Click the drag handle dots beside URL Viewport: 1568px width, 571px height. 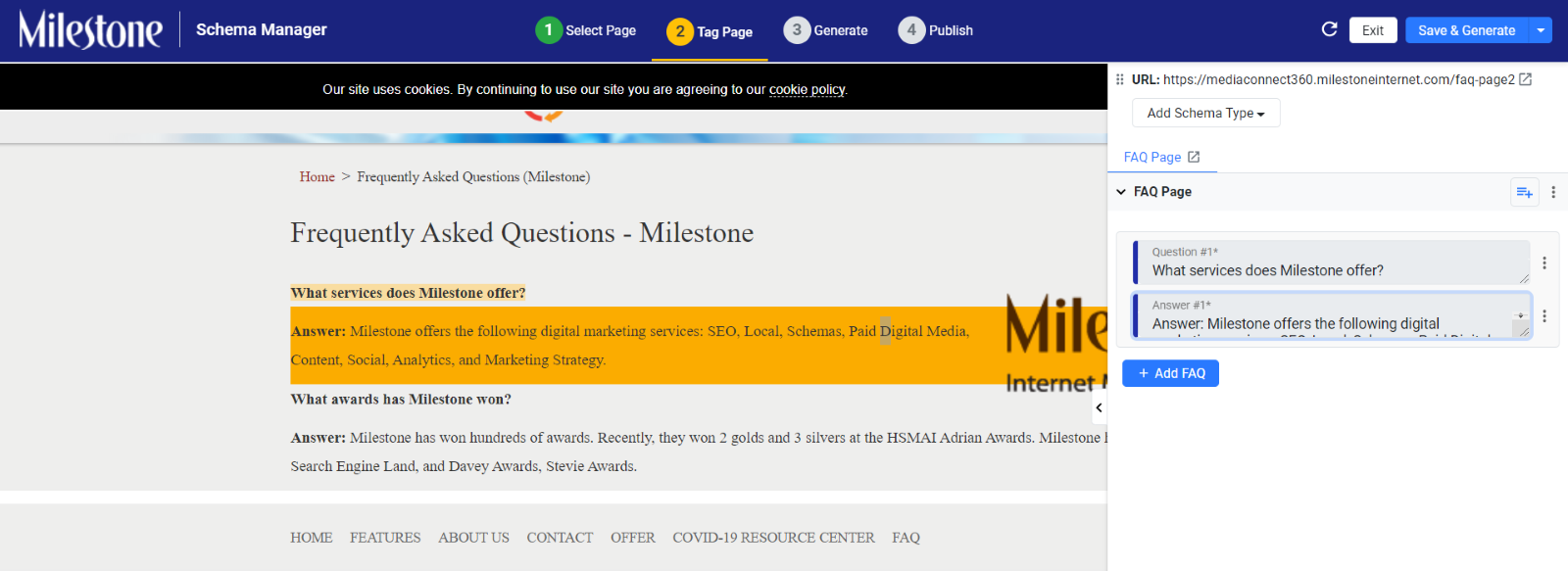click(x=1119, y=79)
